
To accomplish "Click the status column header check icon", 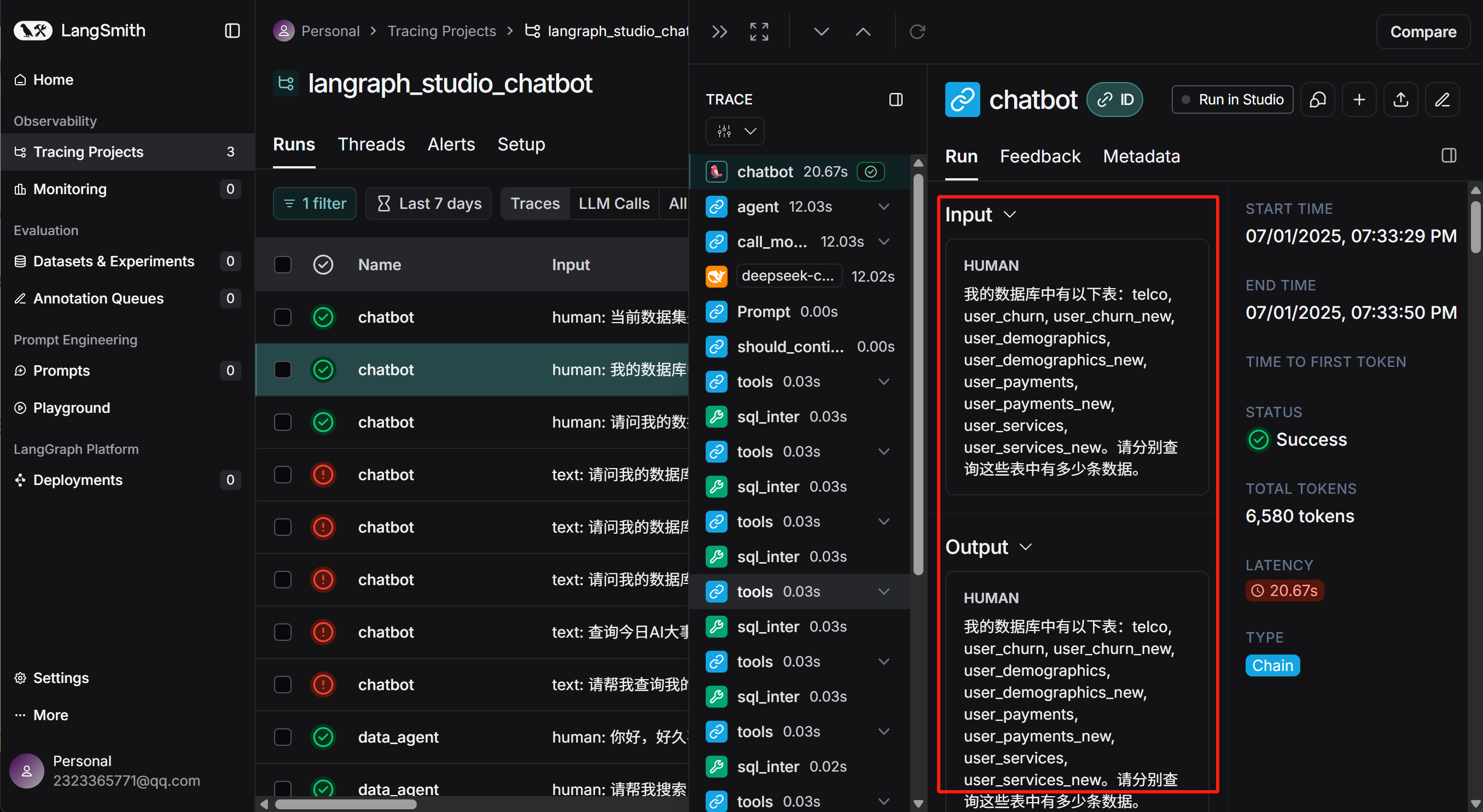I will (x=323, y=265).
